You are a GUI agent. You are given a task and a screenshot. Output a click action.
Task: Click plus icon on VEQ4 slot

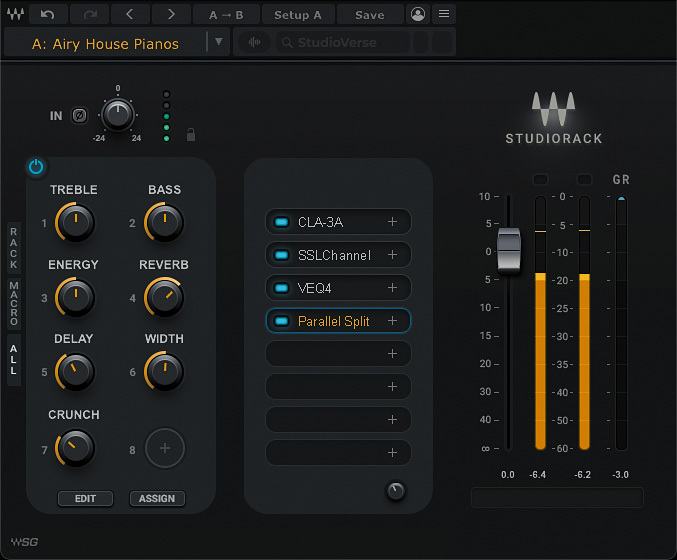pyautogui.click(x=392, y=288)
